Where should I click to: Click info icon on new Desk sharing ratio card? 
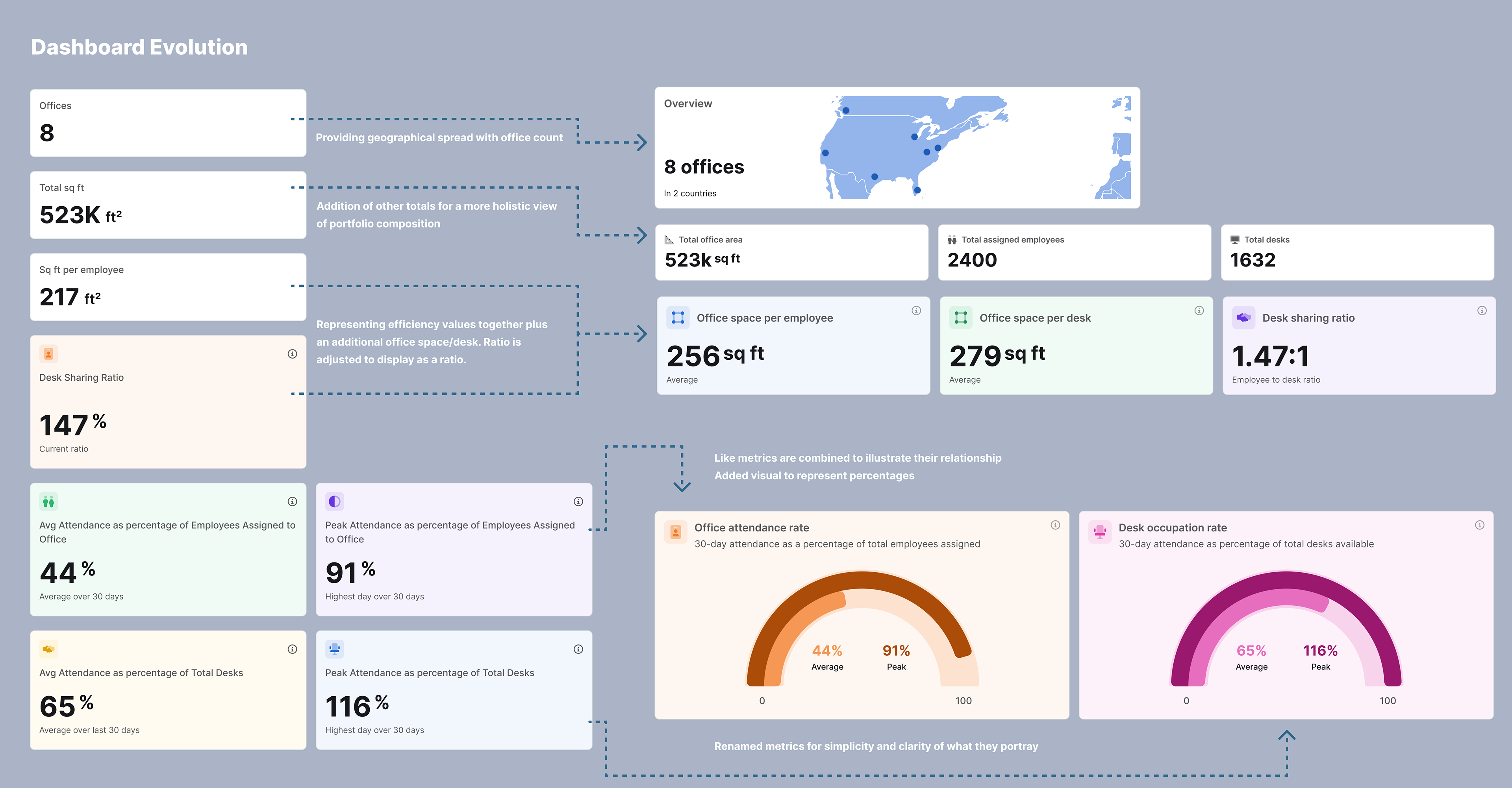pyautogui.click(x=1481, y=311)
